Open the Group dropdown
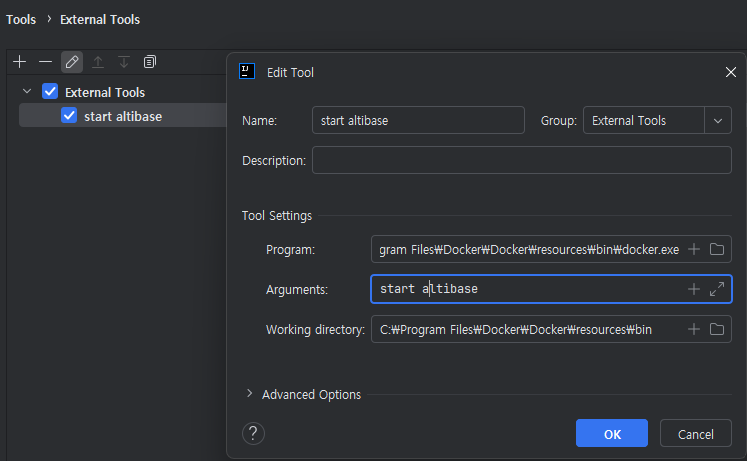 [x=717, y=121]
